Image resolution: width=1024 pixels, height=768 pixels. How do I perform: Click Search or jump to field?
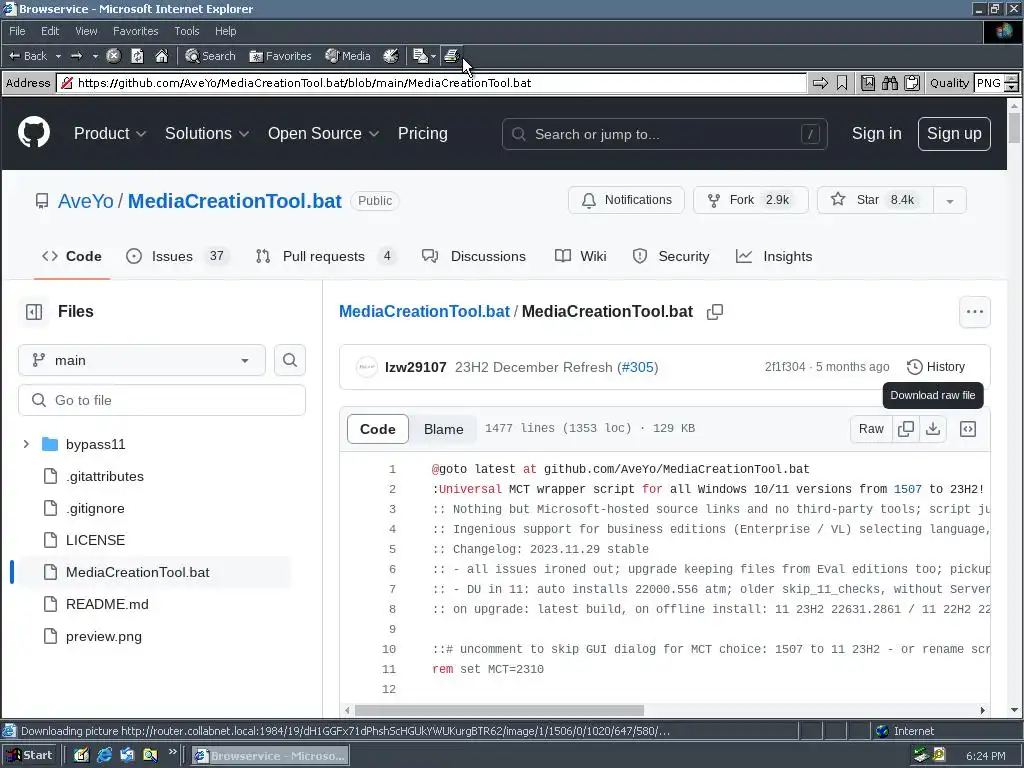pos(665,134)
